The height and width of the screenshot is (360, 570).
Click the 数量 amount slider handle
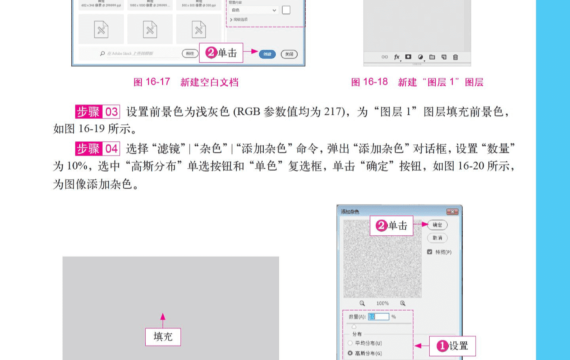pos(354,327)
